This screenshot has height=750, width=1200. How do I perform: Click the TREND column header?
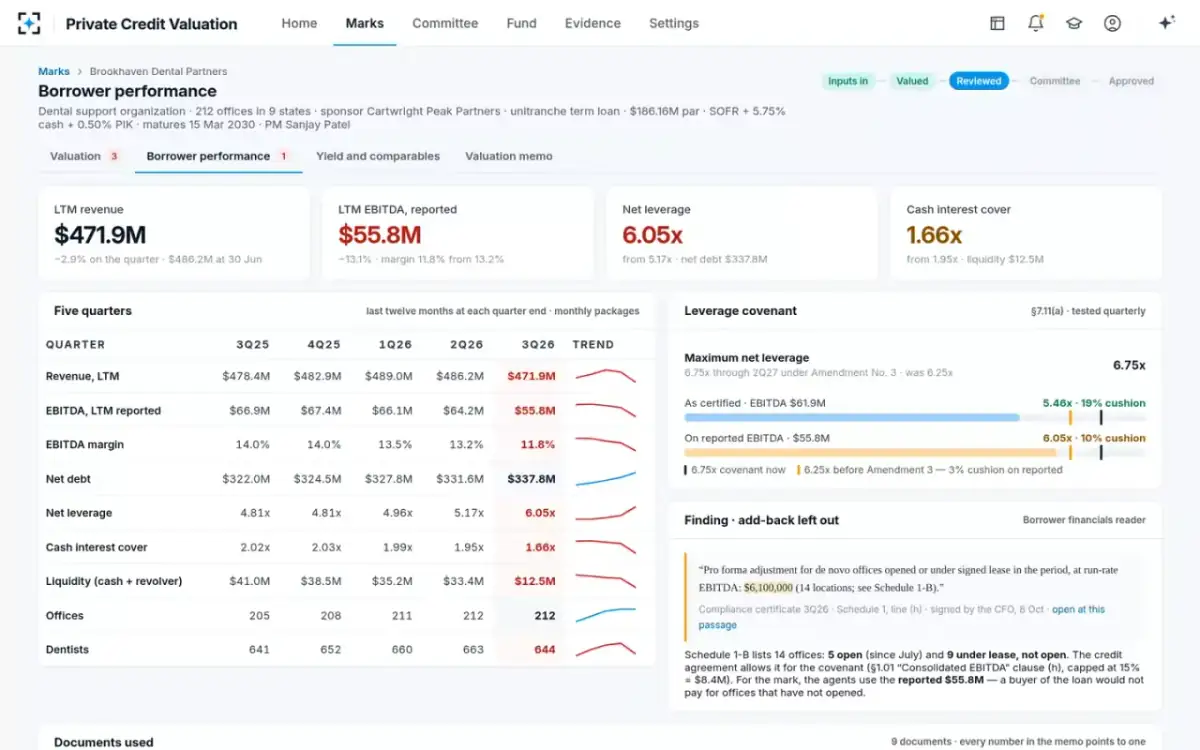[593, 344]
